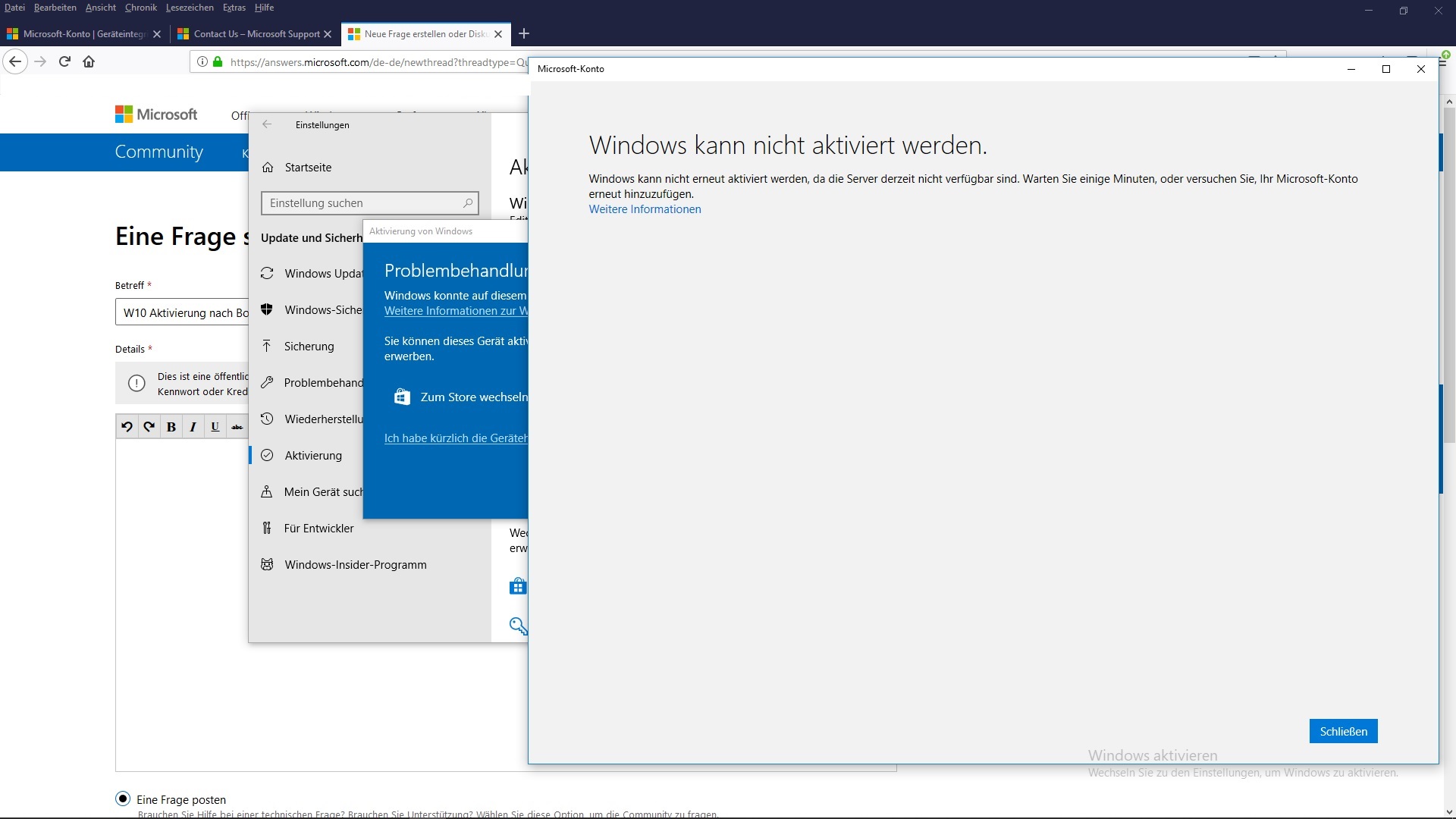Reload the page with refresh icon
This screenshot has width=1456, height=819.
tap(65, 61)
